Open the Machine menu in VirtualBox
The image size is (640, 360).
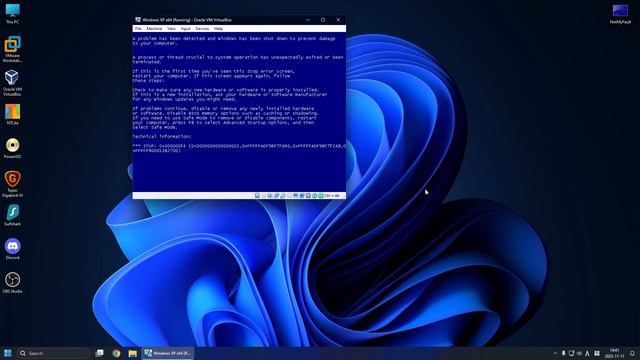pos(154,29)
